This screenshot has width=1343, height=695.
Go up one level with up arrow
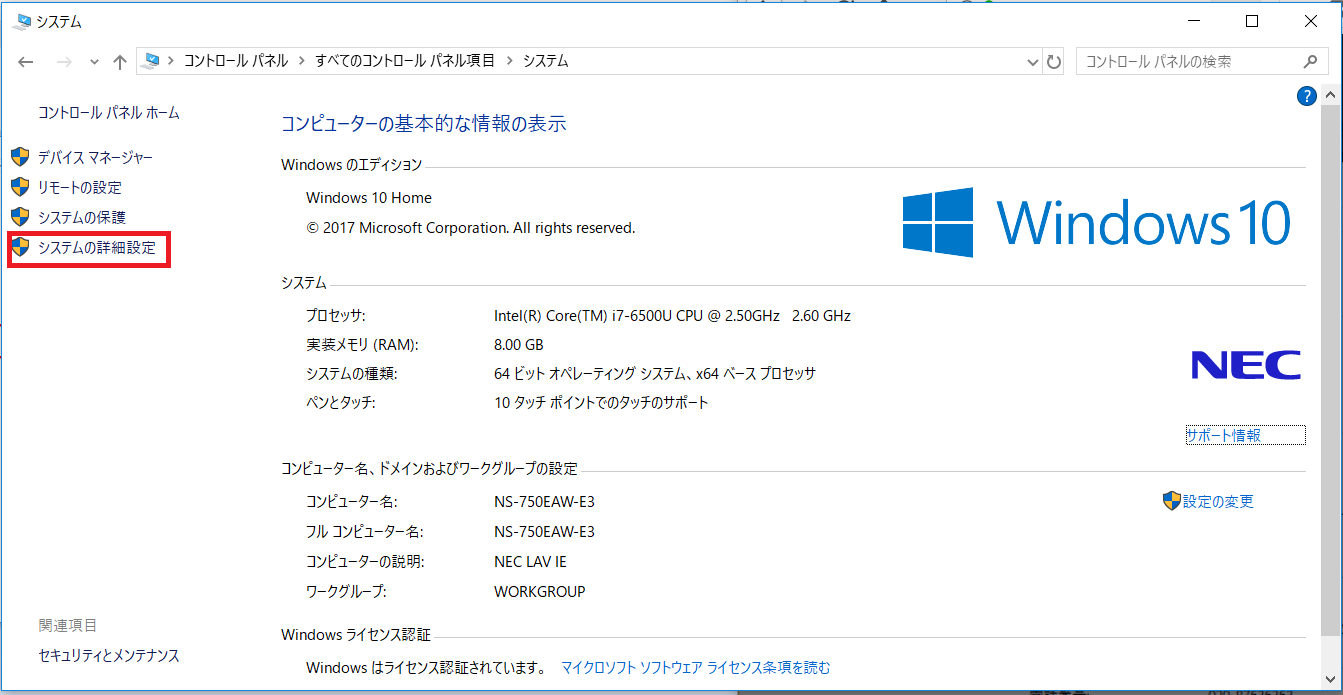pos(120,61)
